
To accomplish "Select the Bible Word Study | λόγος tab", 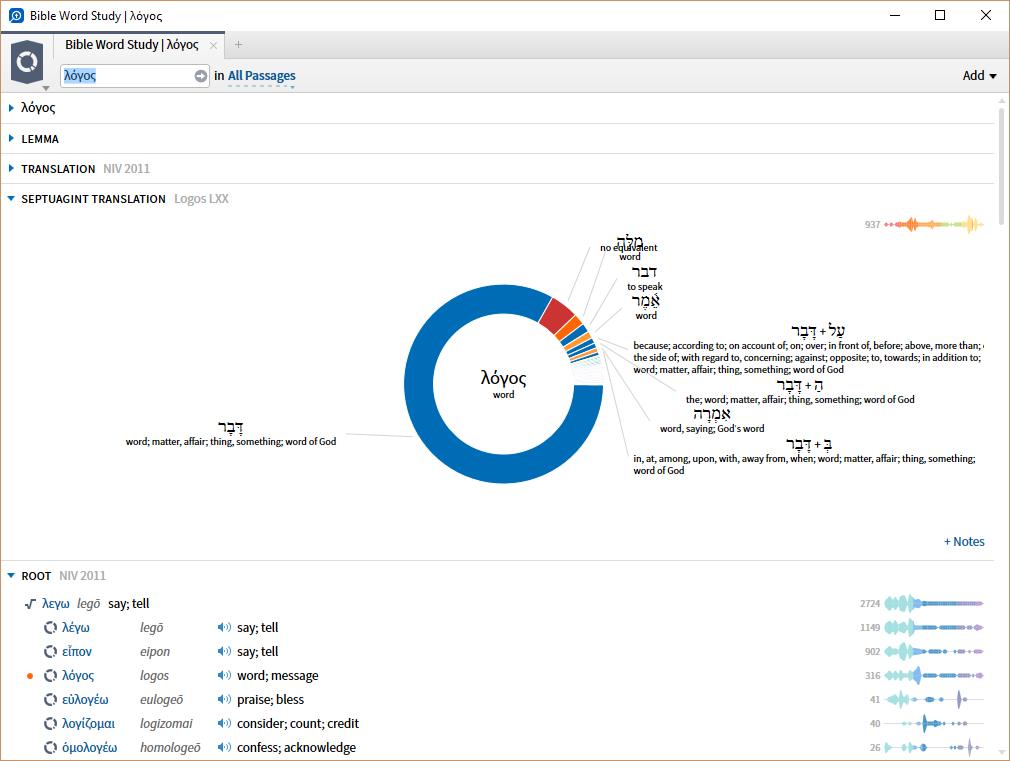I will coord(131,44).
